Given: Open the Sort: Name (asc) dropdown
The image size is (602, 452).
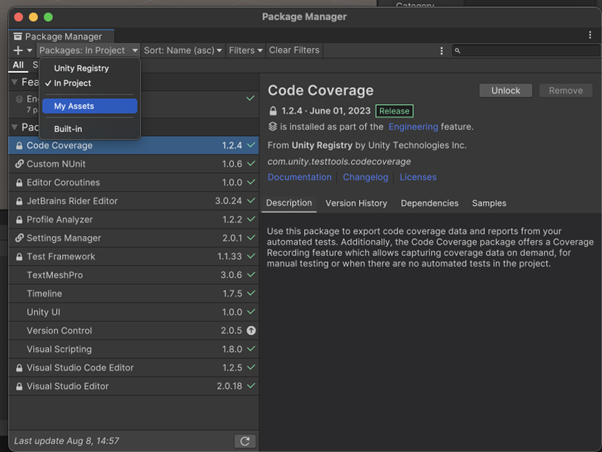Looking at the screenshot, I should coord(183,50).
